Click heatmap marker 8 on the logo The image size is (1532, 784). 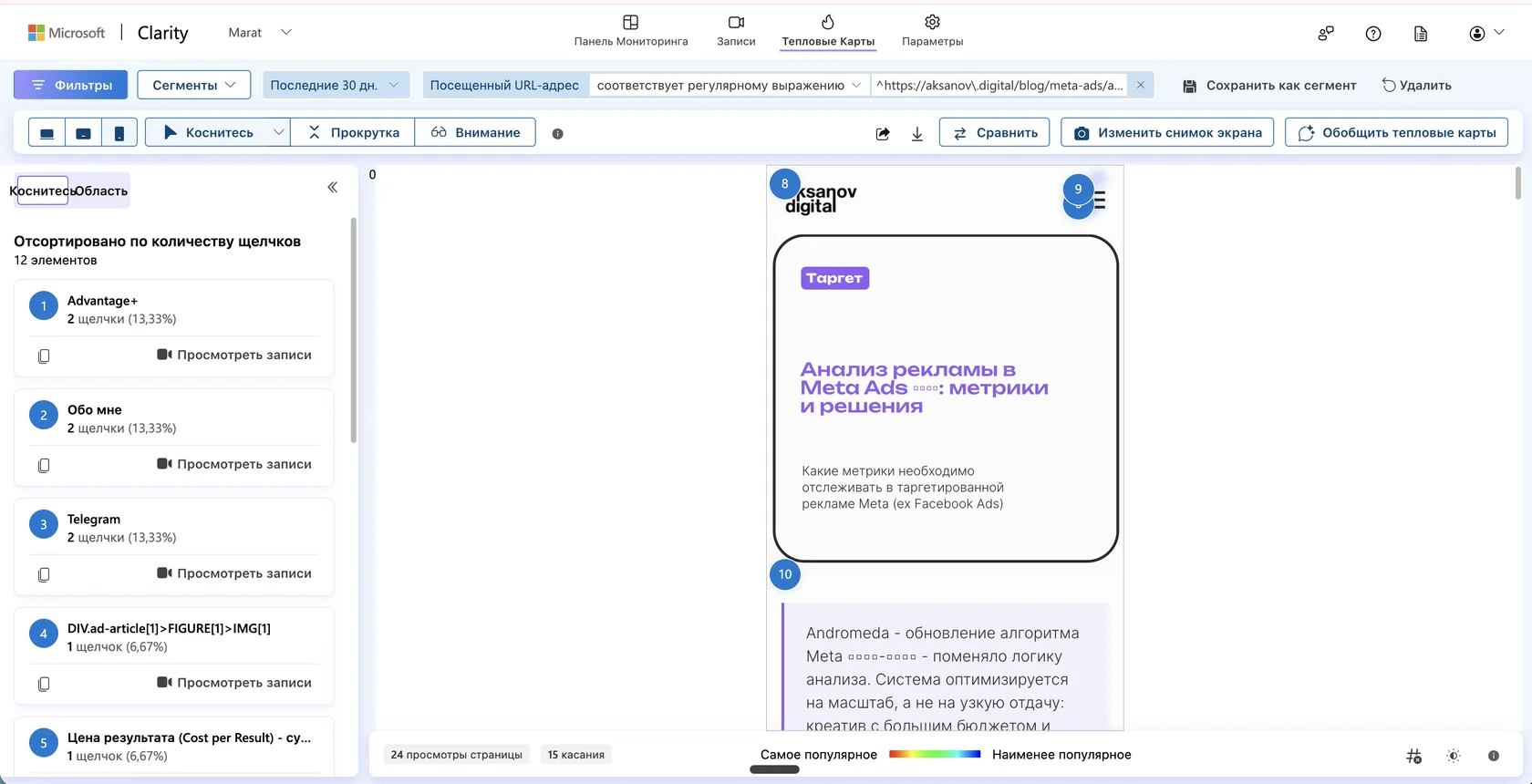click(785, 184)
